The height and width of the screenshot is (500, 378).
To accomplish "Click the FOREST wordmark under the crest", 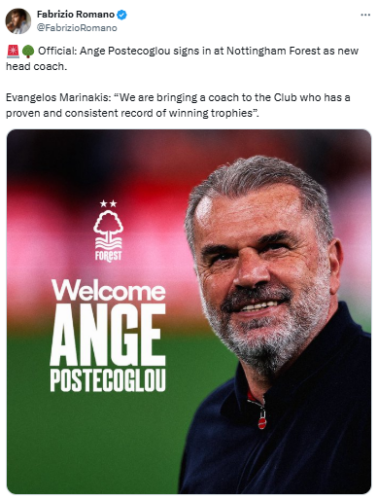I will pyautogui.click(x=108, y=256).
